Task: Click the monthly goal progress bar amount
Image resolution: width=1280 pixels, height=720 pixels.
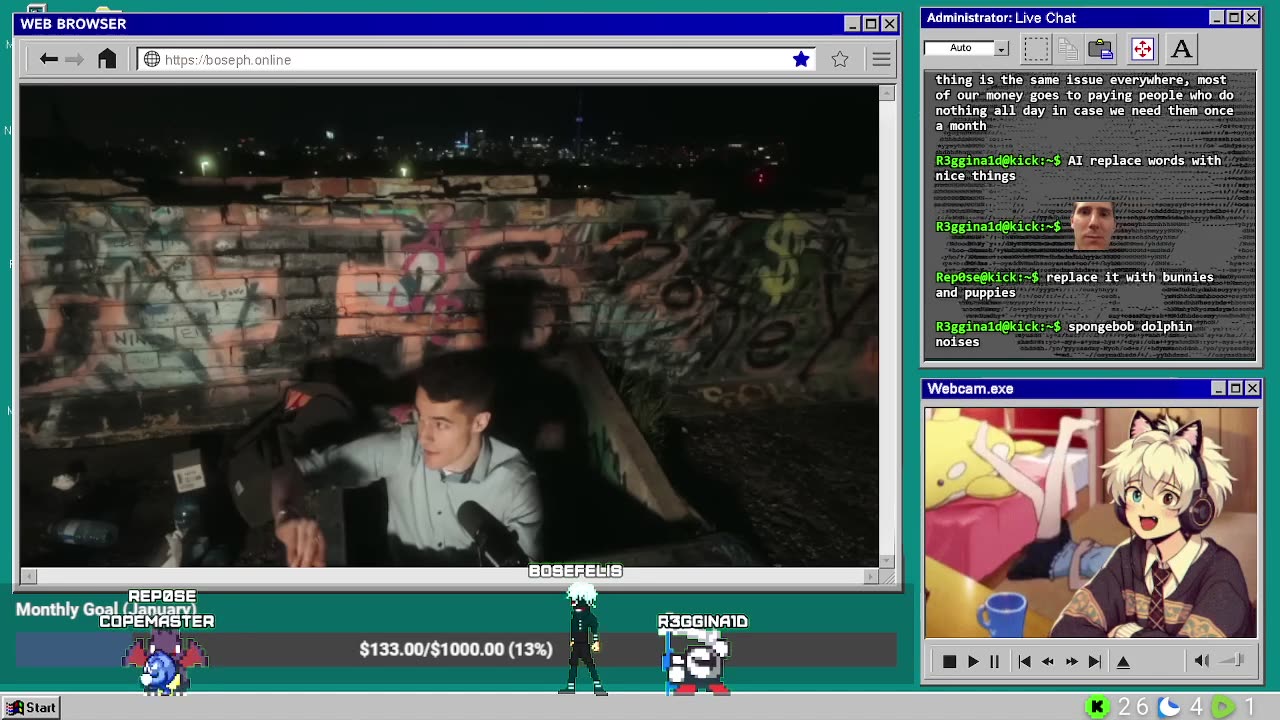Action: point(456,649)
